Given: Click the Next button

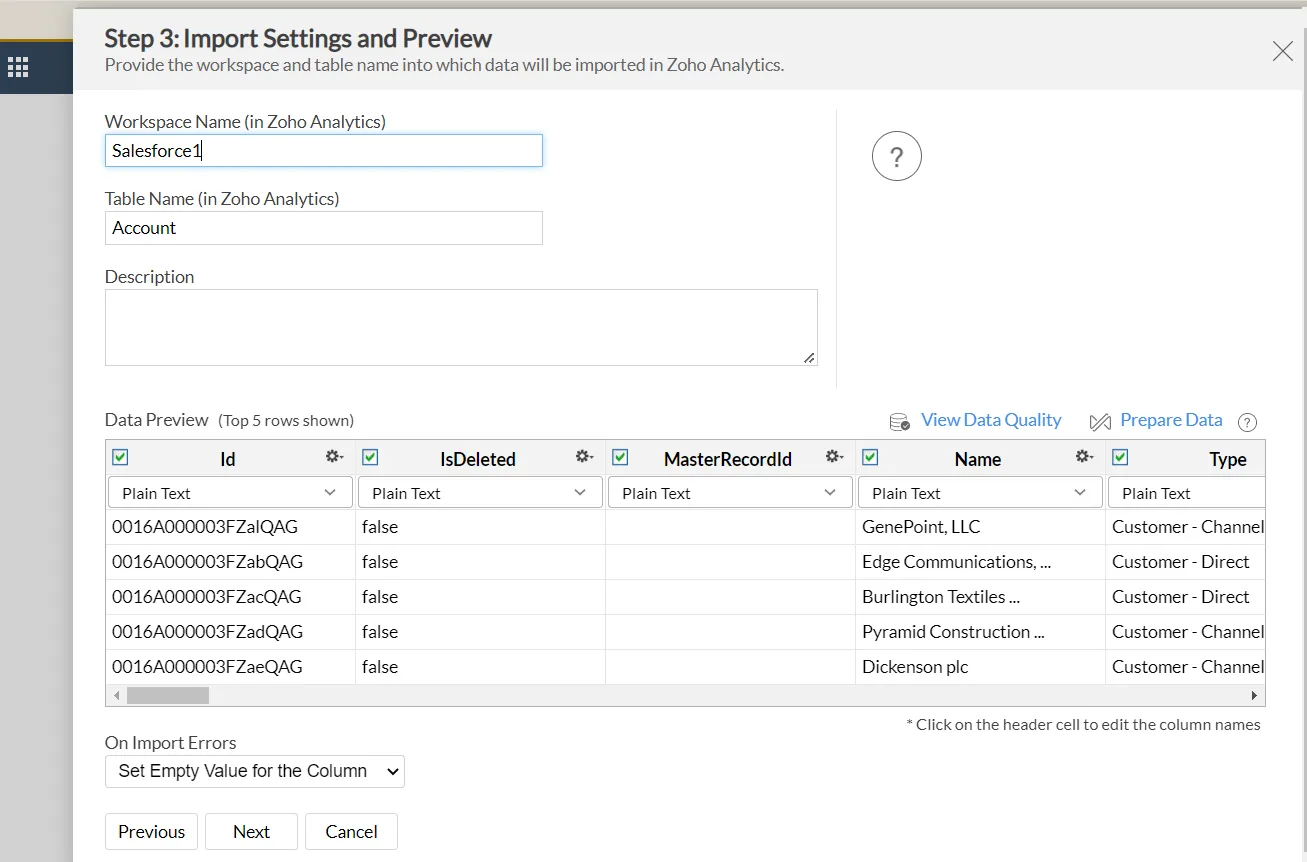Looking at the screenshot, I should click(x=251, y=831).
